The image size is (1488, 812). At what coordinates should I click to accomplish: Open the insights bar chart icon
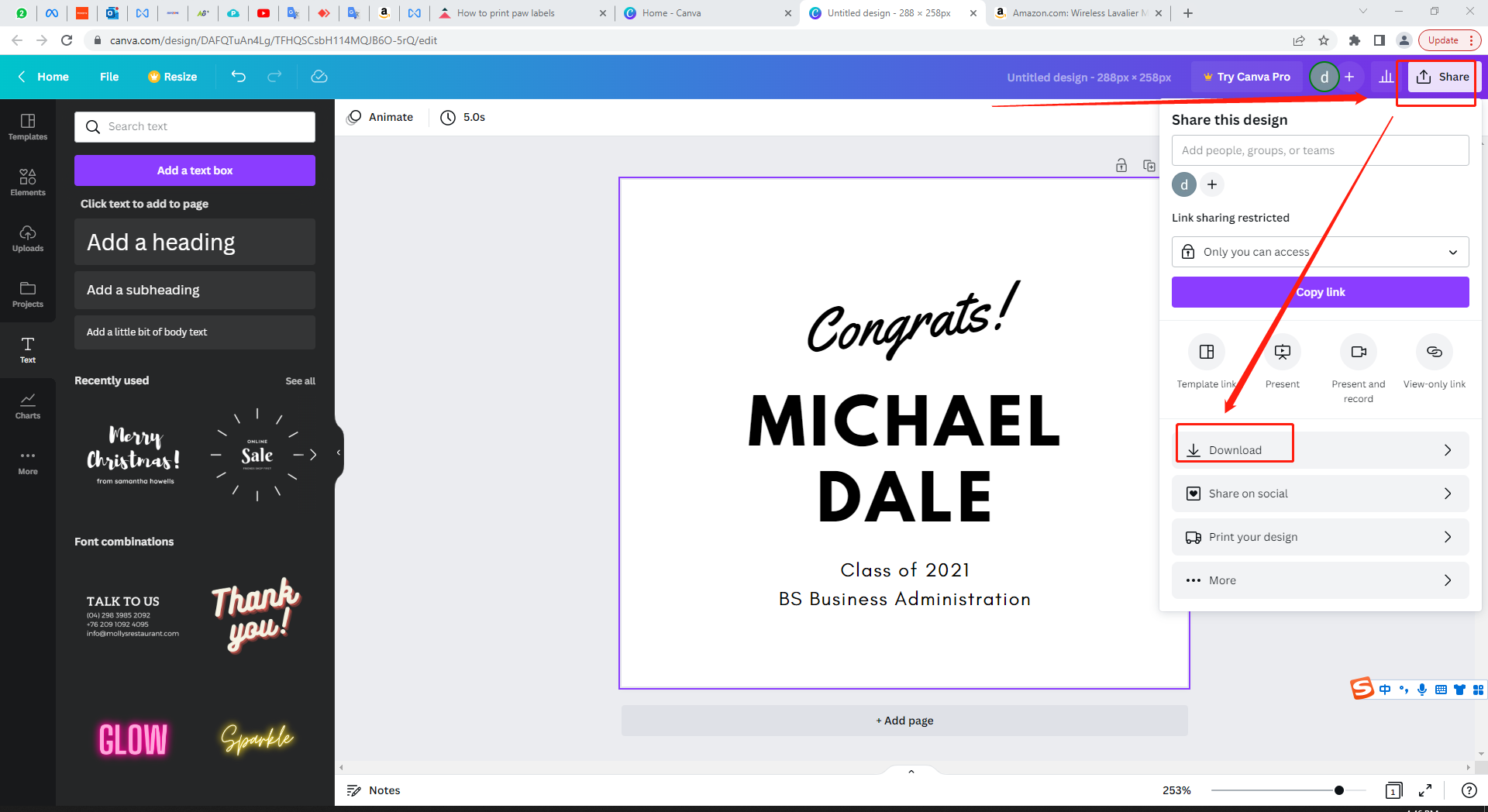[x=1386, y=77]
